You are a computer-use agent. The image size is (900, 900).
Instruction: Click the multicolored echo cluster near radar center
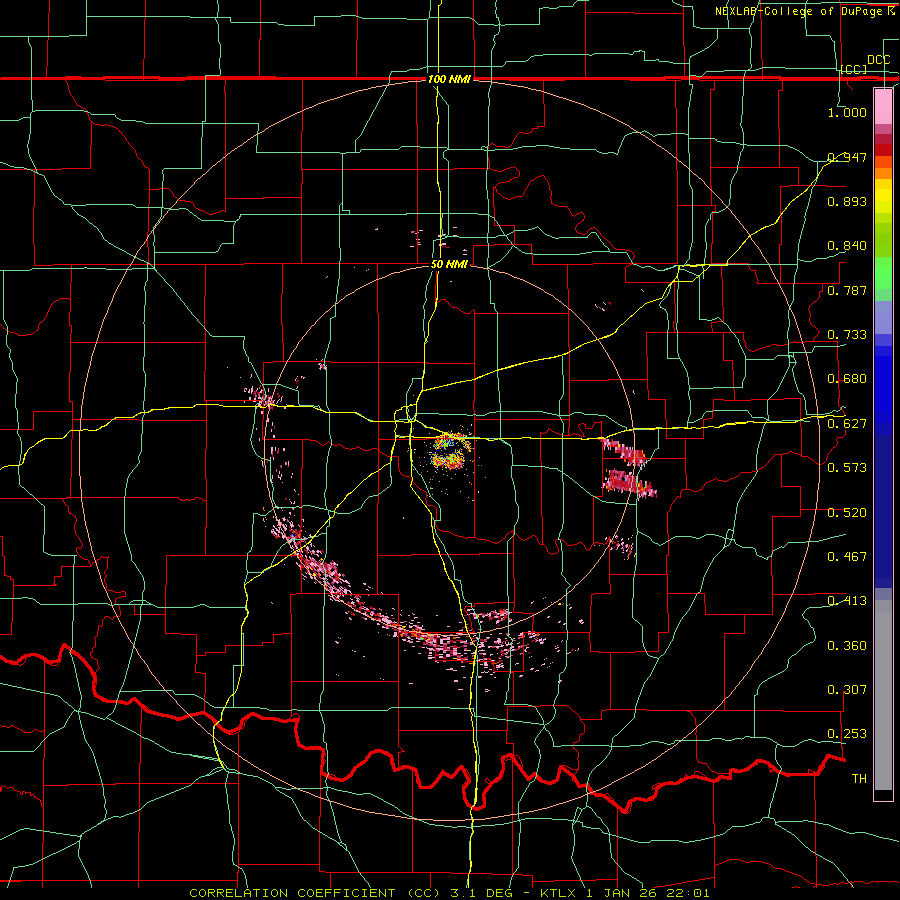[450, 452]
